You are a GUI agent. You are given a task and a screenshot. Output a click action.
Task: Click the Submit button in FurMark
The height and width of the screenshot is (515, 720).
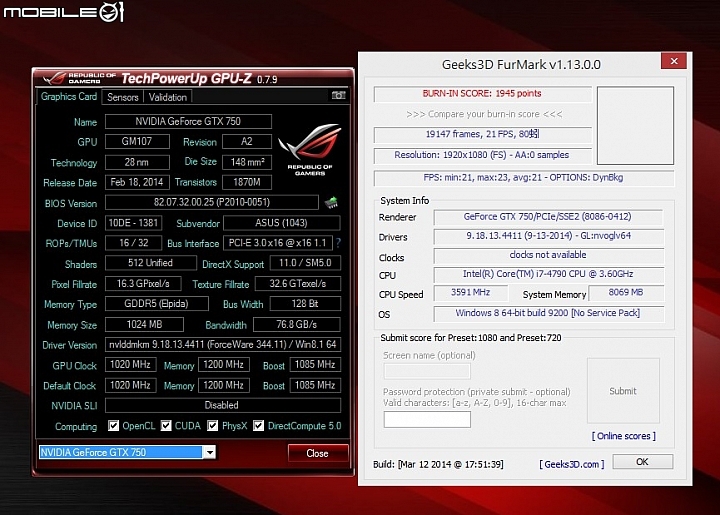coord(623,391)
